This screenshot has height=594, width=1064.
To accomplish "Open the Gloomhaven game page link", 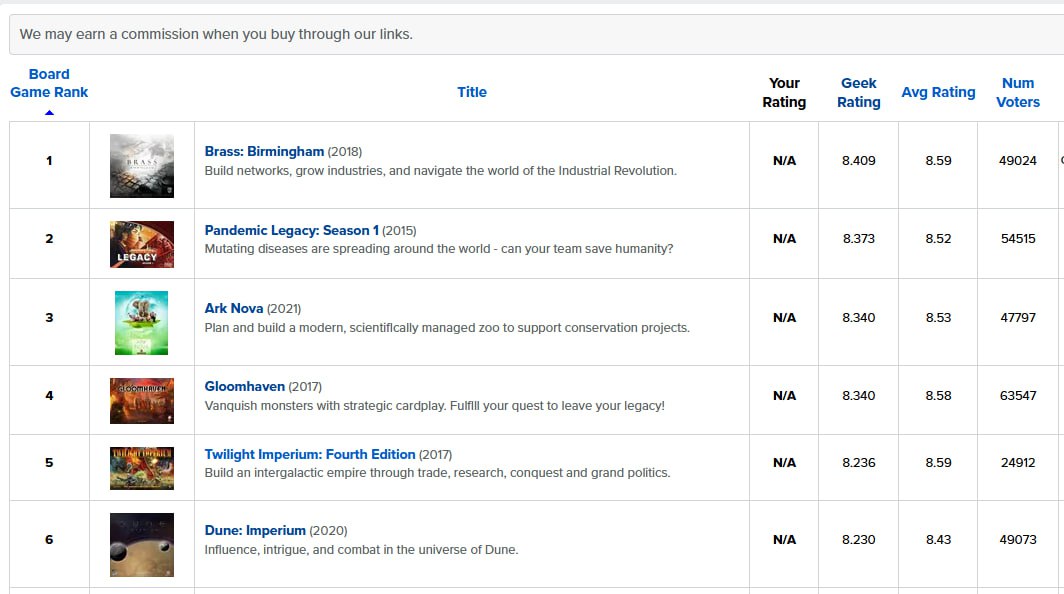I will (x=245, y=386).
